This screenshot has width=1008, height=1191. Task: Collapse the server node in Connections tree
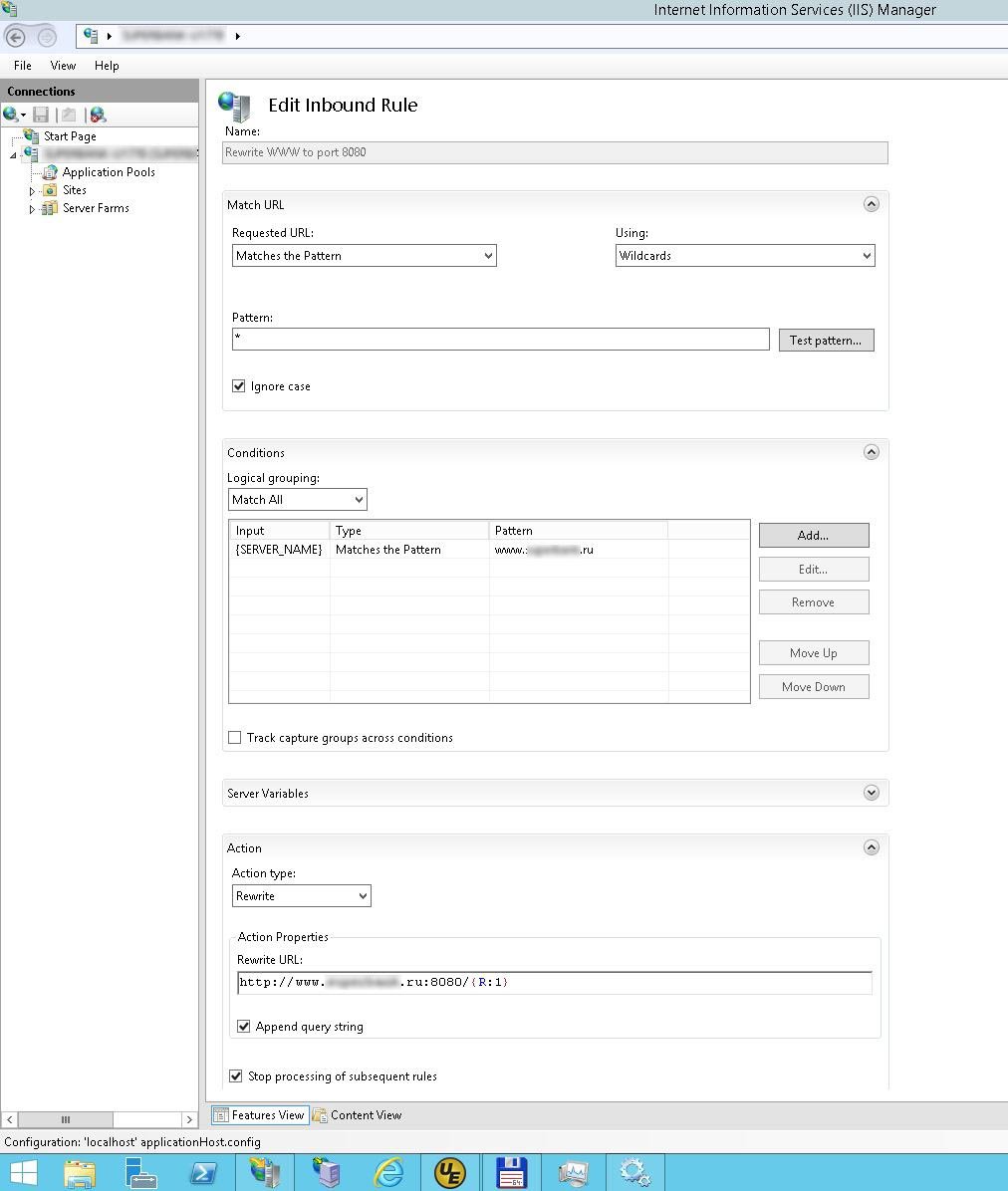point(13,155)
